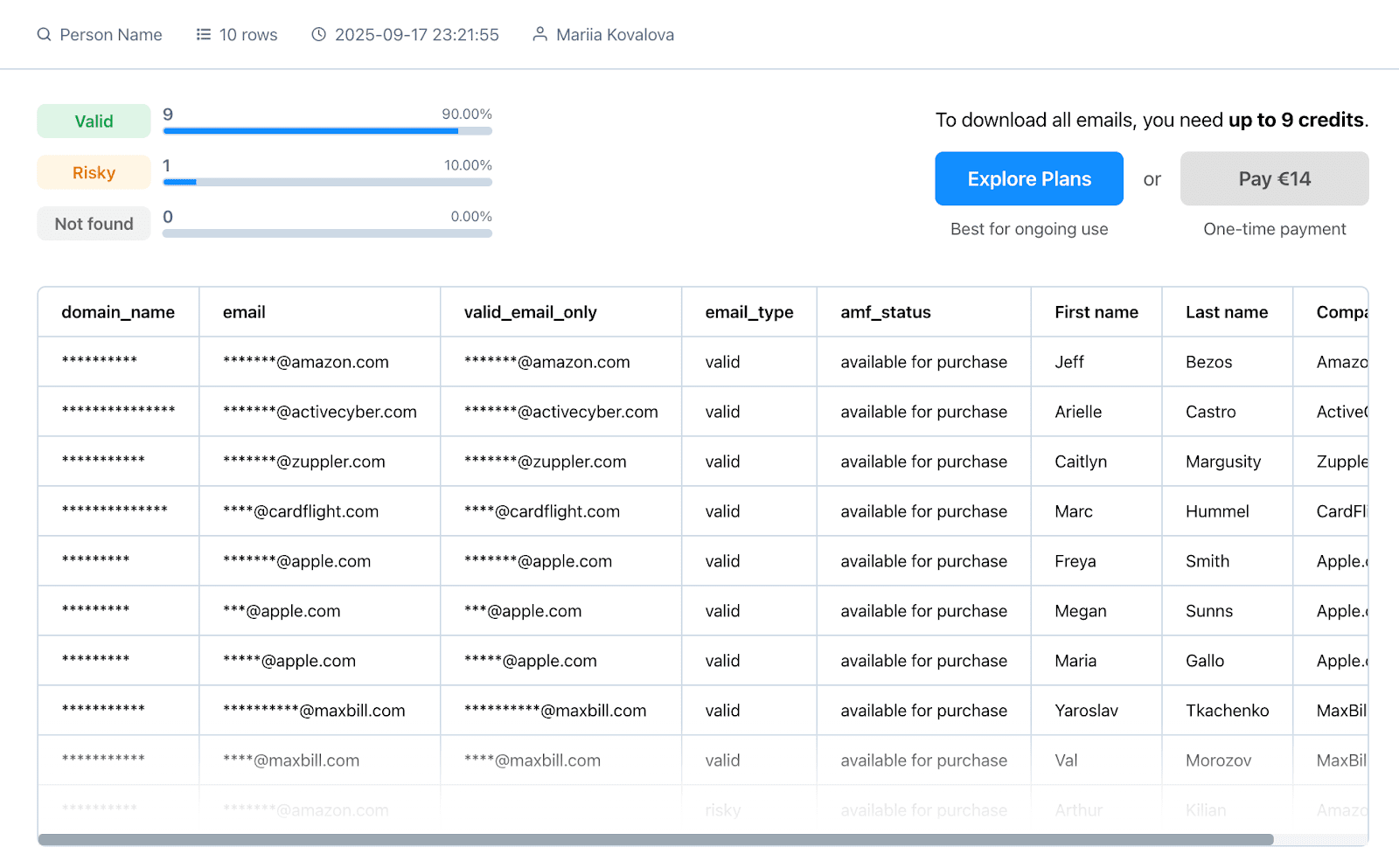Click the valid_email_only column header
1399x868 pixels.
(530, 312)
